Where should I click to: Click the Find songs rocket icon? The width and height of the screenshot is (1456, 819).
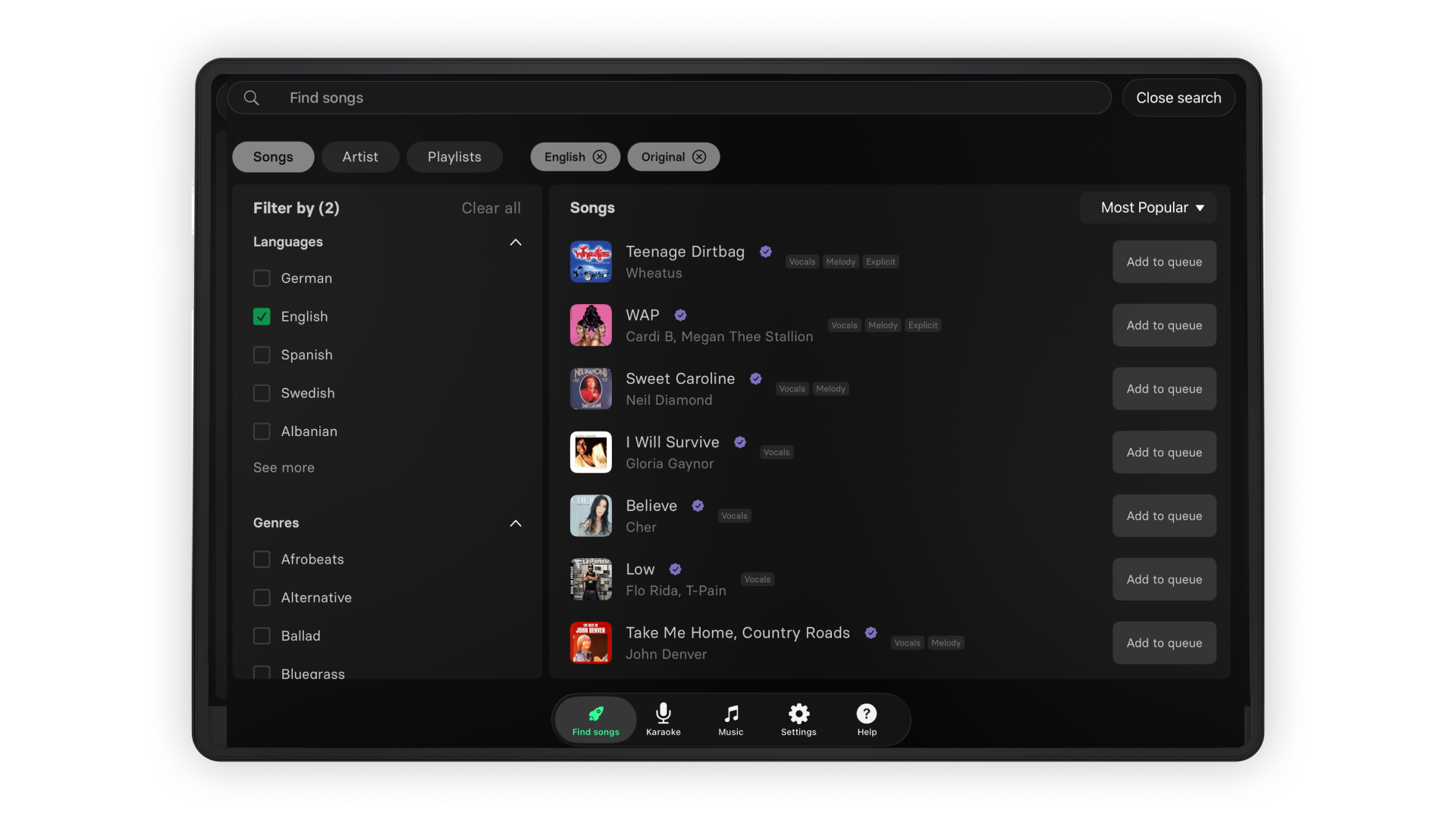pyautogui.click(x=596, y=714)
